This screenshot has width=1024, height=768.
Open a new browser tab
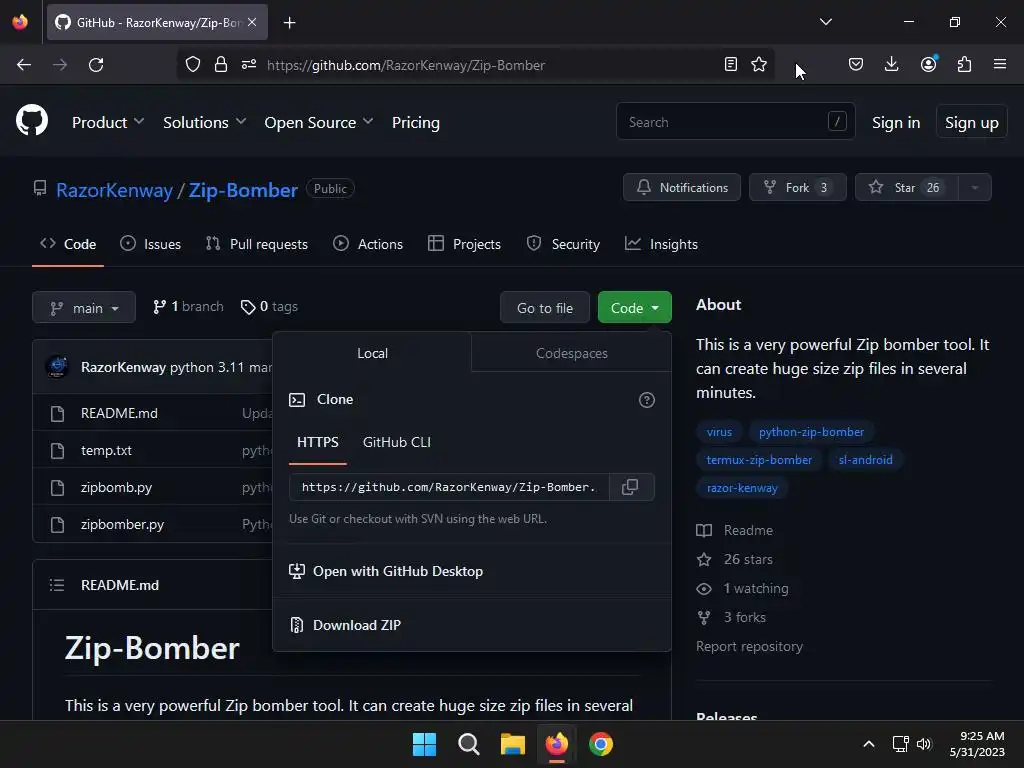click(289, 23)
